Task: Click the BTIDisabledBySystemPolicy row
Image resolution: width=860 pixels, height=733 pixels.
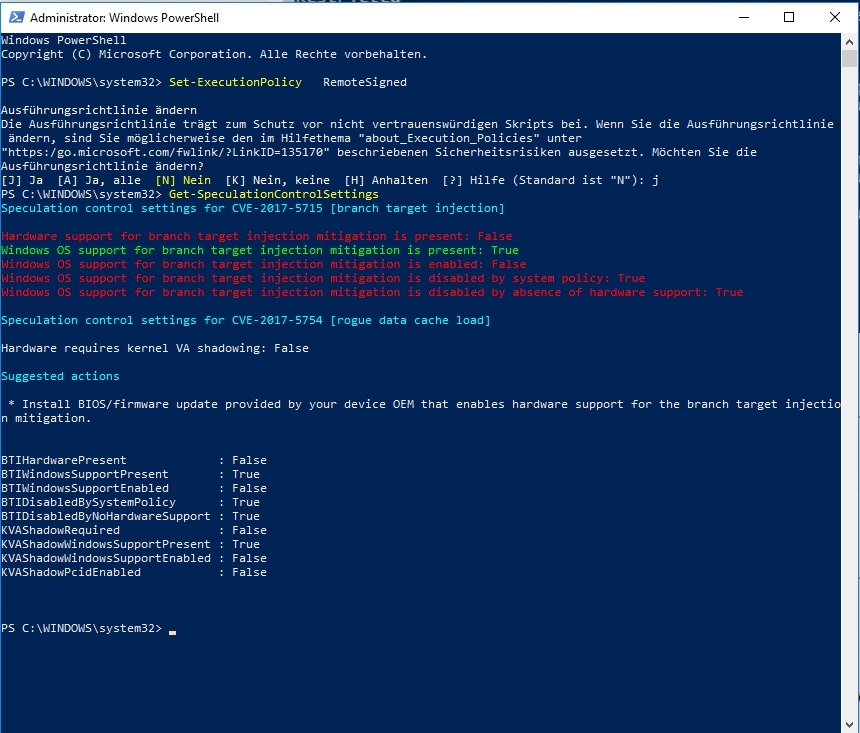Action: (x=131, y=502)
